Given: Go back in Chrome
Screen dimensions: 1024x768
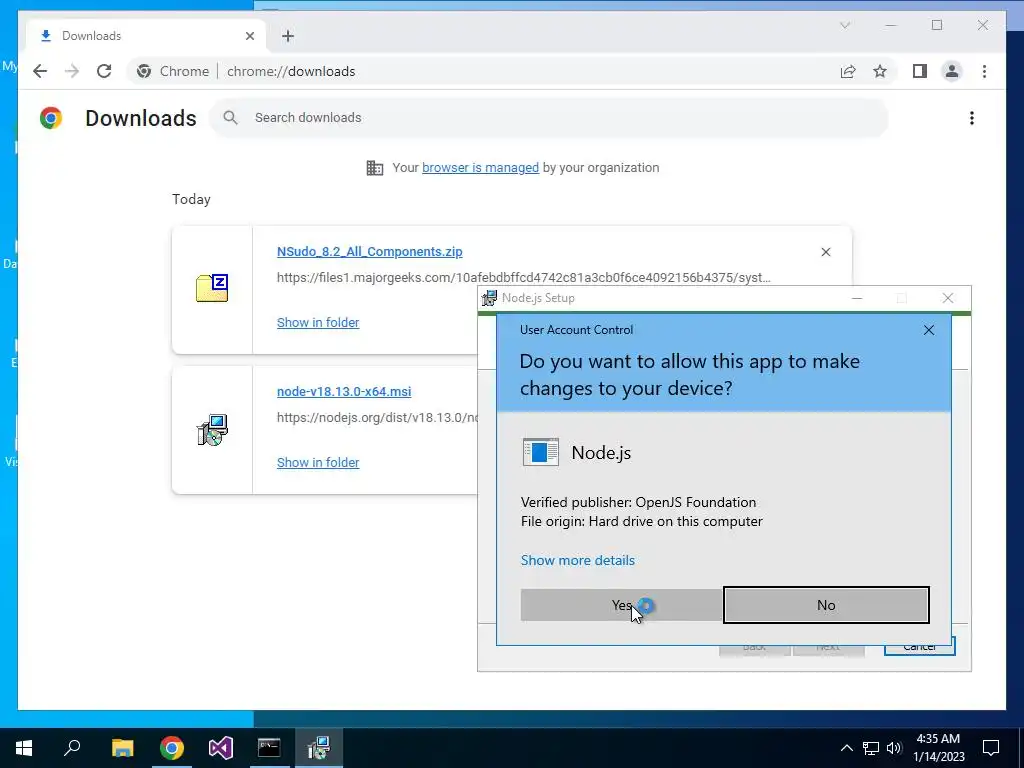Looking at the screenshot, I should tap(40, 71).
